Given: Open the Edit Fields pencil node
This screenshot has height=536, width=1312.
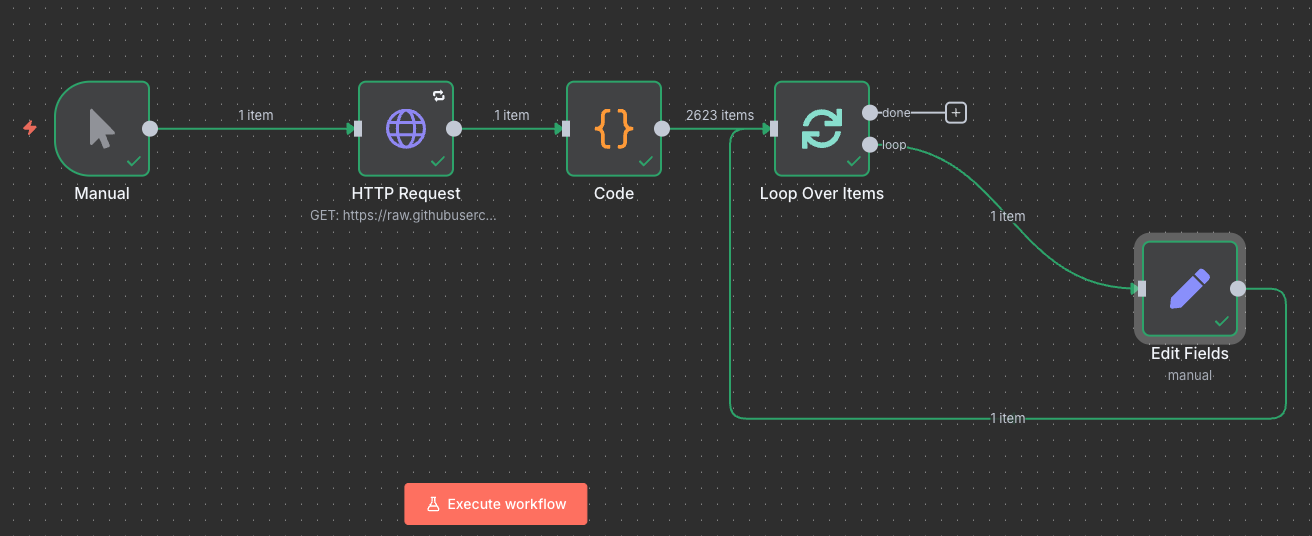Looking at the screenshot, I should (1190, 289).
